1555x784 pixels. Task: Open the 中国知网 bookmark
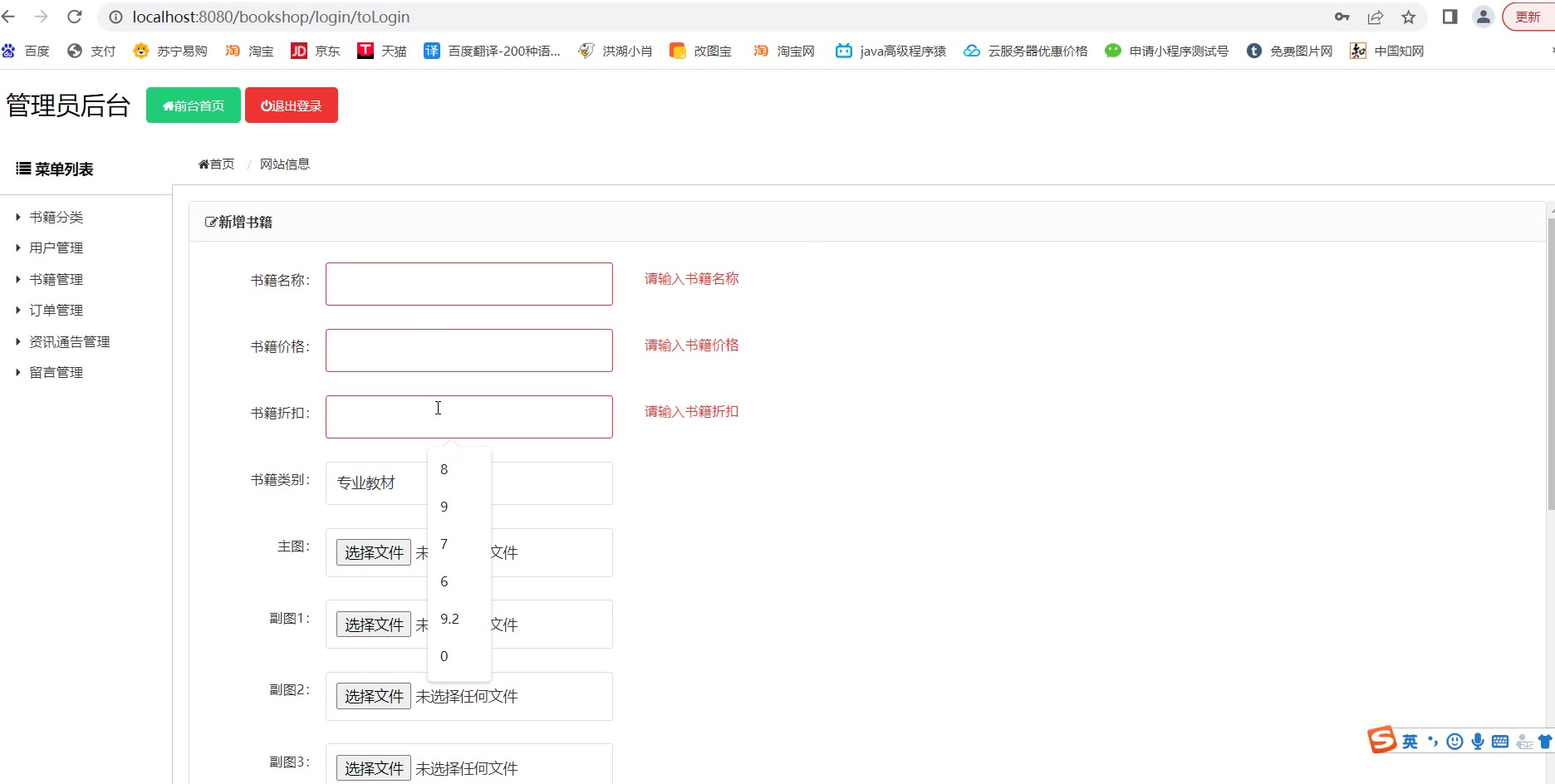coord(1386,51)
